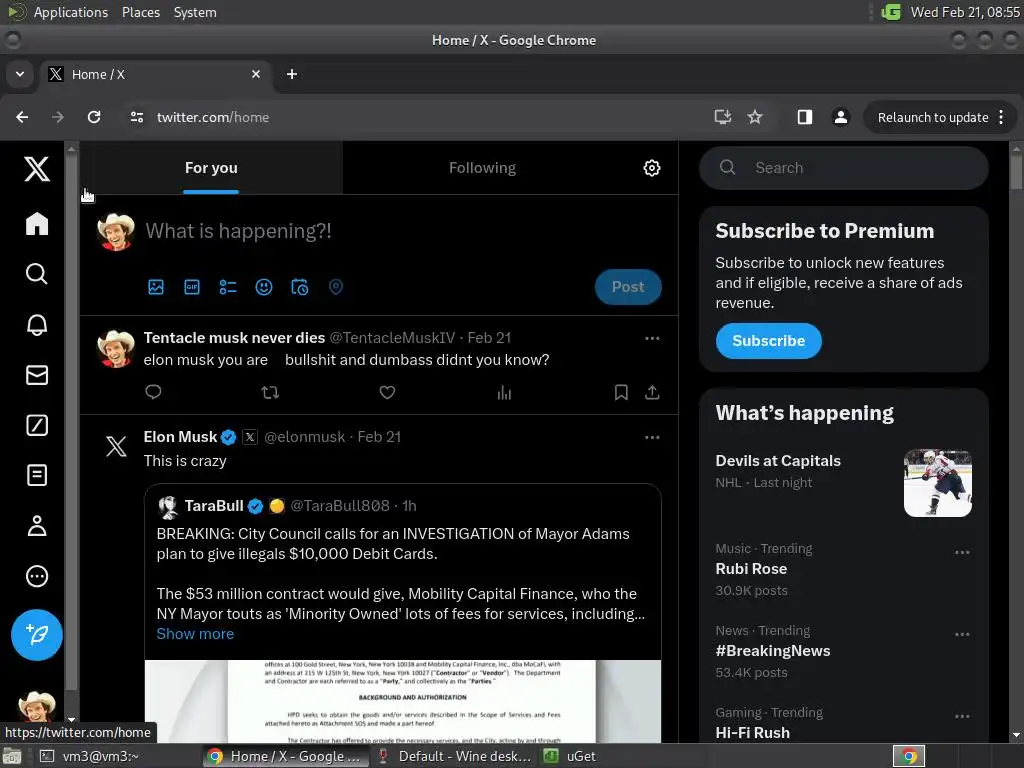Open the Rubi Rose trending topic
This screenshot has height=768, width=1024.
click(x=751, y=569)
